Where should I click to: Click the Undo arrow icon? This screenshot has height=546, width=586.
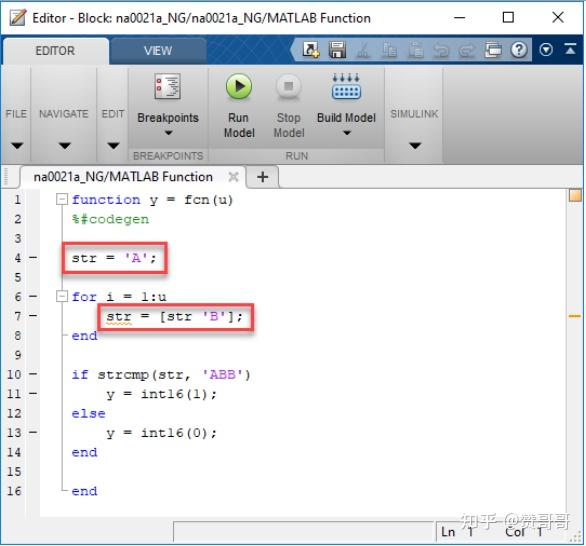[x=441, y=50]
